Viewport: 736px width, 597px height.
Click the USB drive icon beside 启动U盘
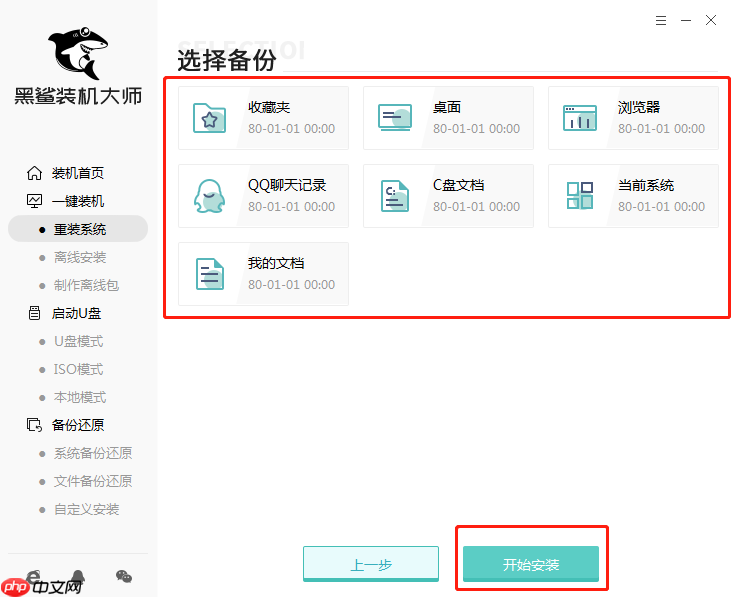point(34,313)
